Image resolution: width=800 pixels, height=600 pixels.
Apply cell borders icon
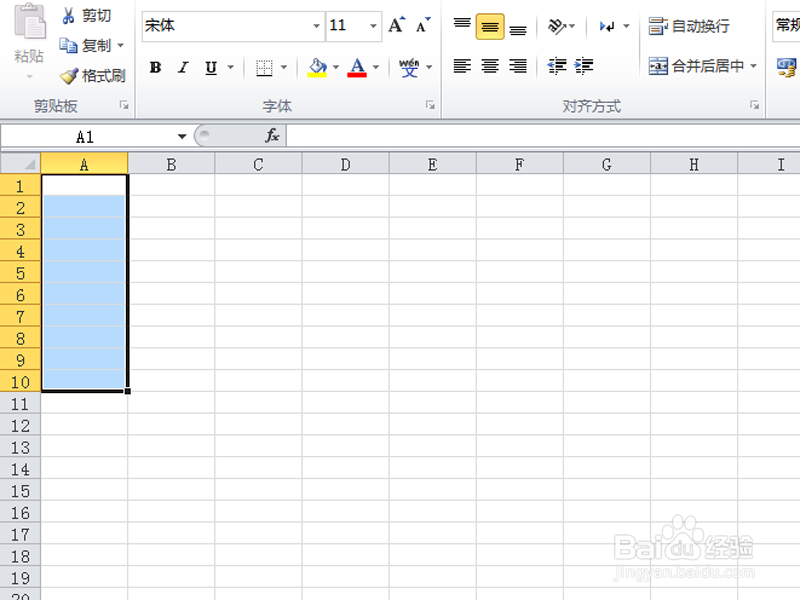click(x=264, y=67)
